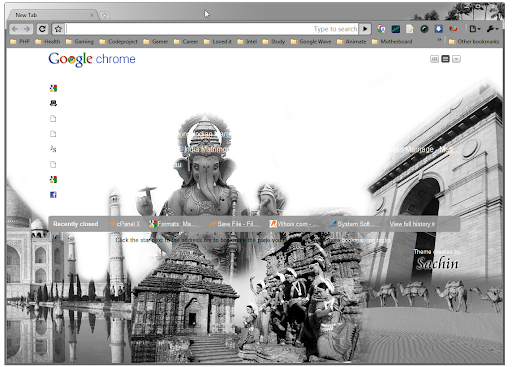
Task: Open the Google Wave bookmarks folder
Action: (x=311, y=42)
